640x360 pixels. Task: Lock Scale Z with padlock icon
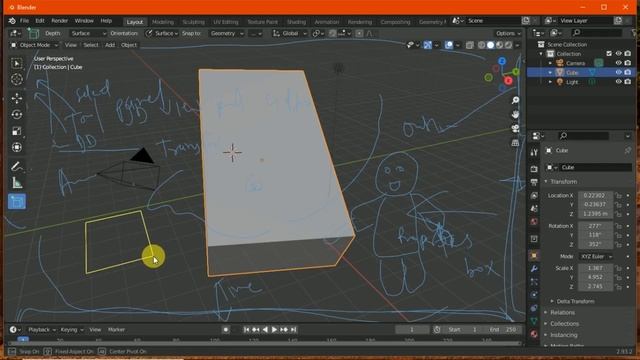[619, 287]
